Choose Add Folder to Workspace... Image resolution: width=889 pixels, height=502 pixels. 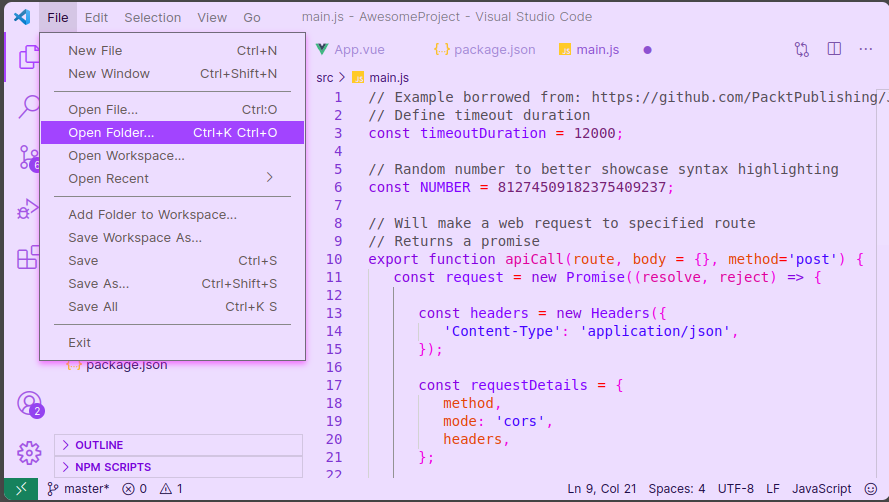click(172, 214)
